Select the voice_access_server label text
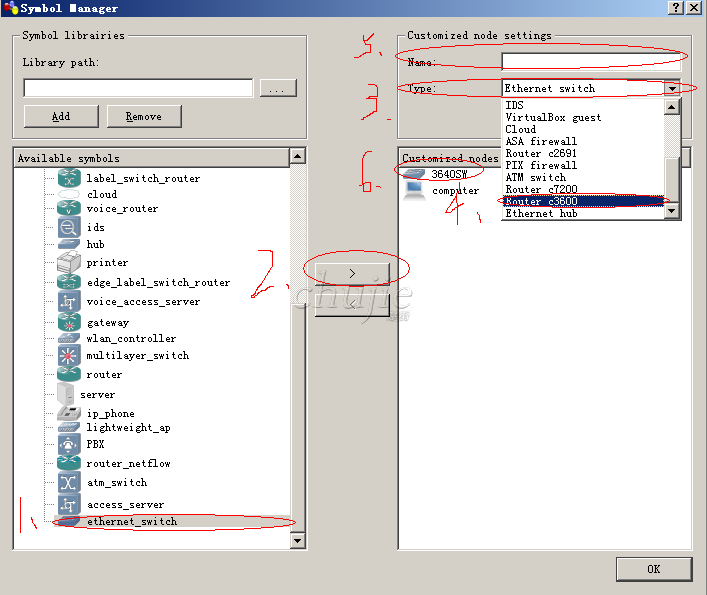707x595 pixels. pos(143,302)
